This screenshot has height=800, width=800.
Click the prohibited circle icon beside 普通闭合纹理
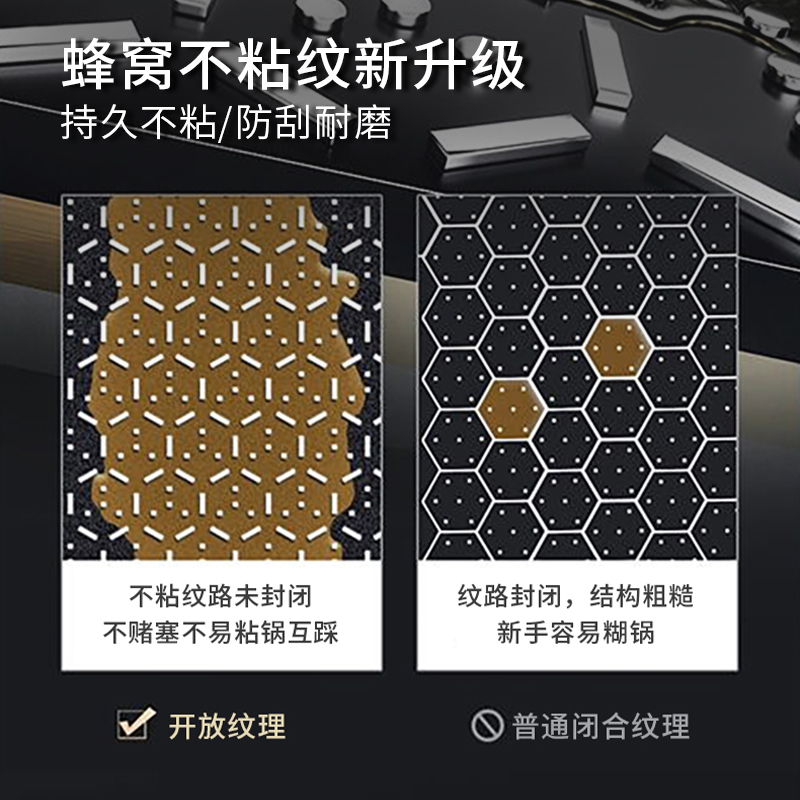click(x=487, y=726)
